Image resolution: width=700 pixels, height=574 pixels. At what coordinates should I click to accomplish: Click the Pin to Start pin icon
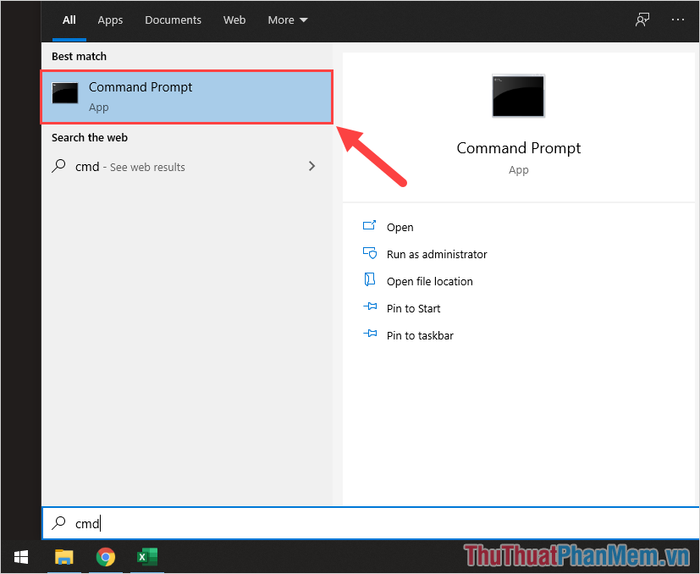click(370, 307)
